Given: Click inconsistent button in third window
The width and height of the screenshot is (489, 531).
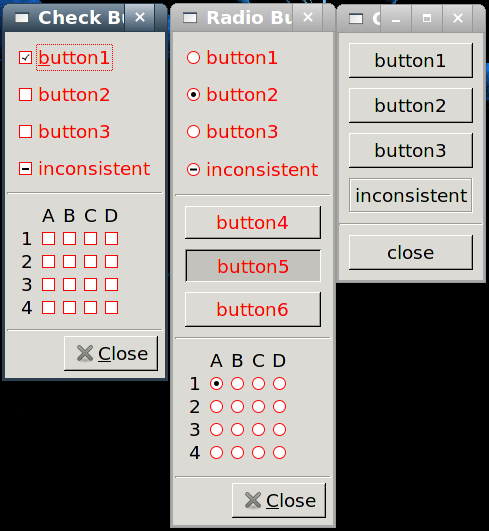Looking at the screenshot, I should (411, 195).
